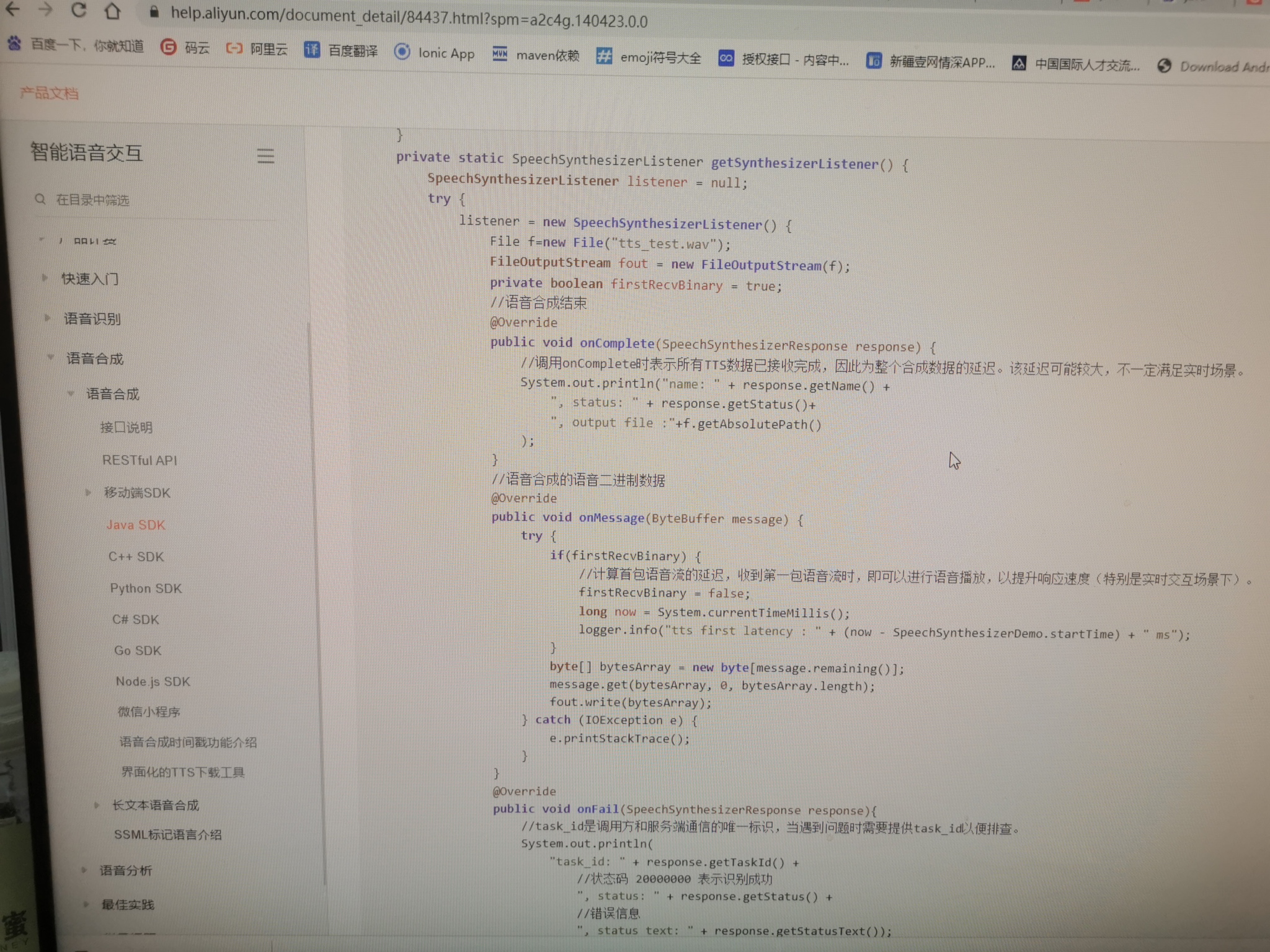Click the browser reload icon
The width and height of the screenshot is (1270, 952).
[78, 9]
